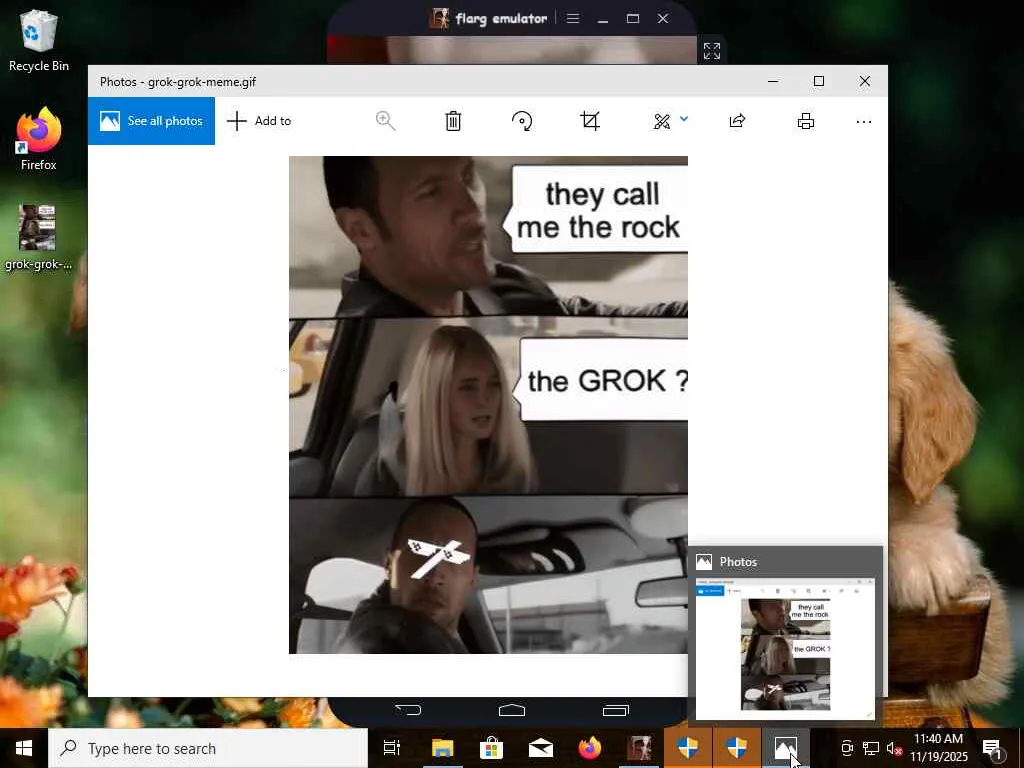Open the Add to option
Screen dimensions: 1024x768
point(259,121)
